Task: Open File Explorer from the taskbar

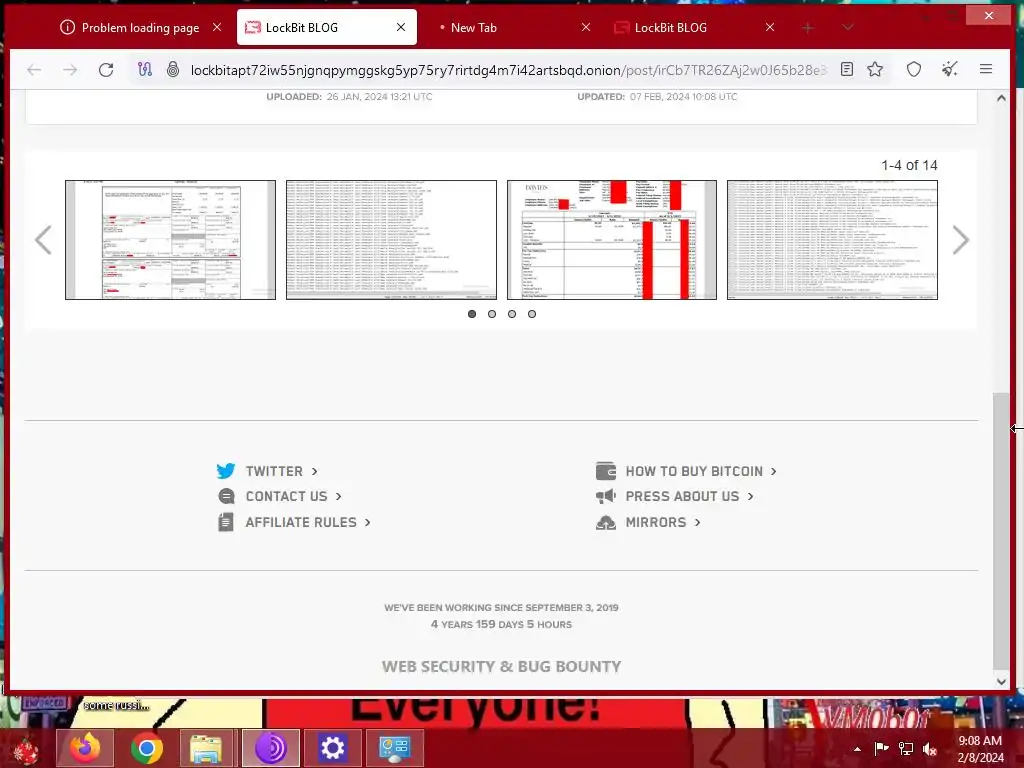Action: pyautogui.click(x=206, y=748)
